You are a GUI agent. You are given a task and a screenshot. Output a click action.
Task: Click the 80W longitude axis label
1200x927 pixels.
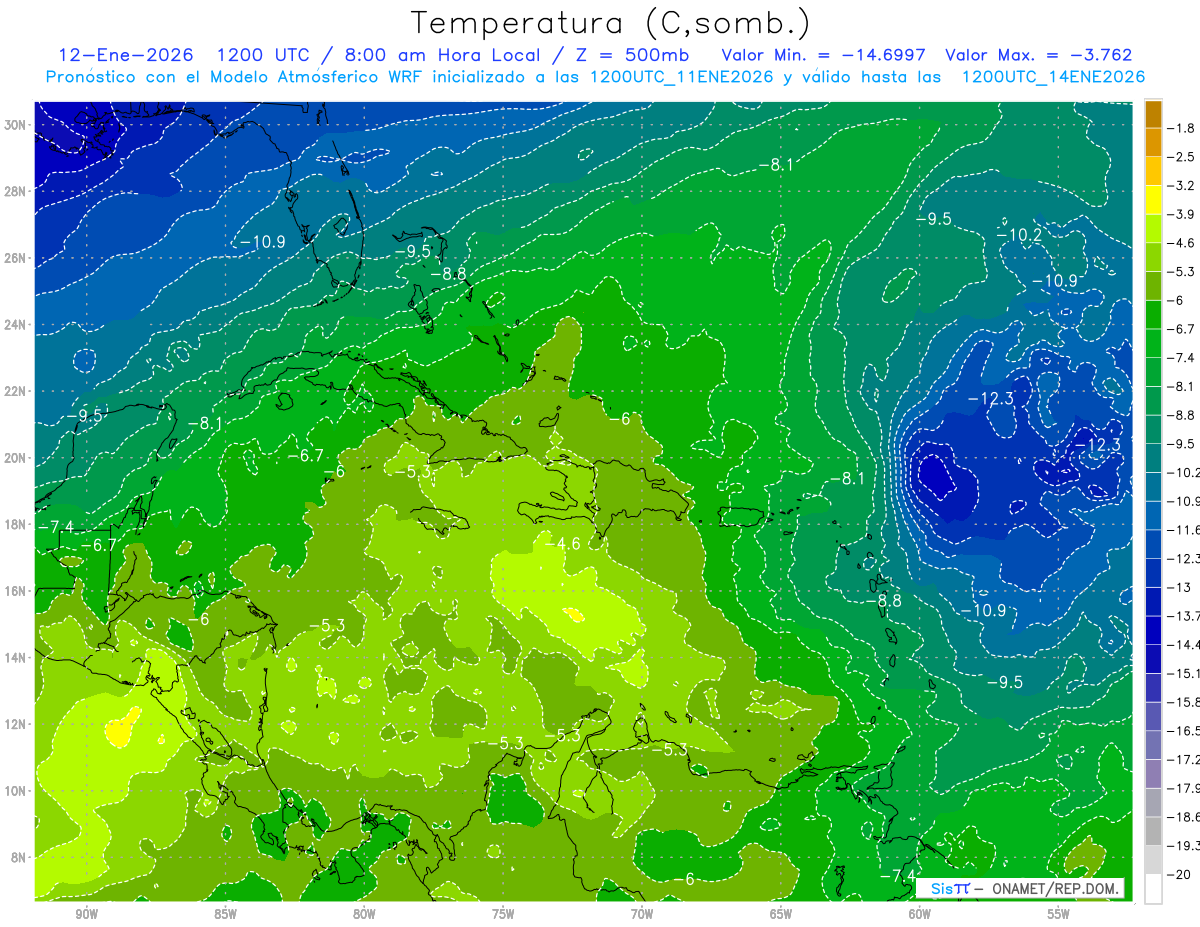(364, 914)
